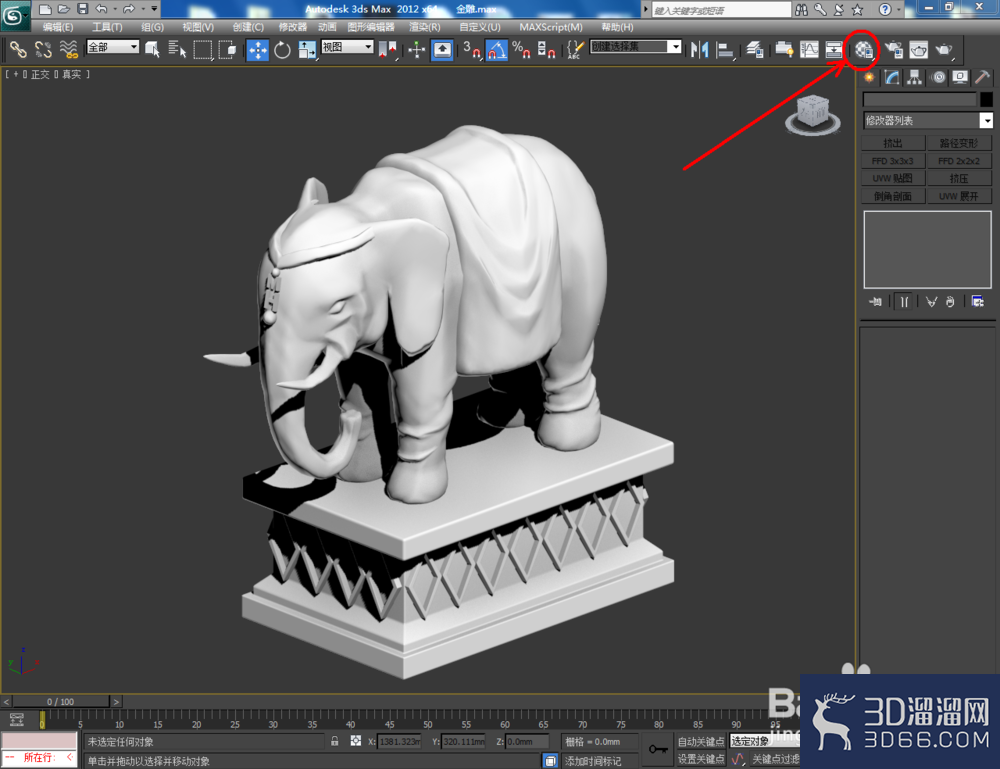Toggle Percent Snap
Image resolution: width=1000 pixels, height=769 pixels.
pyautogui.click(x=522, y=50)
